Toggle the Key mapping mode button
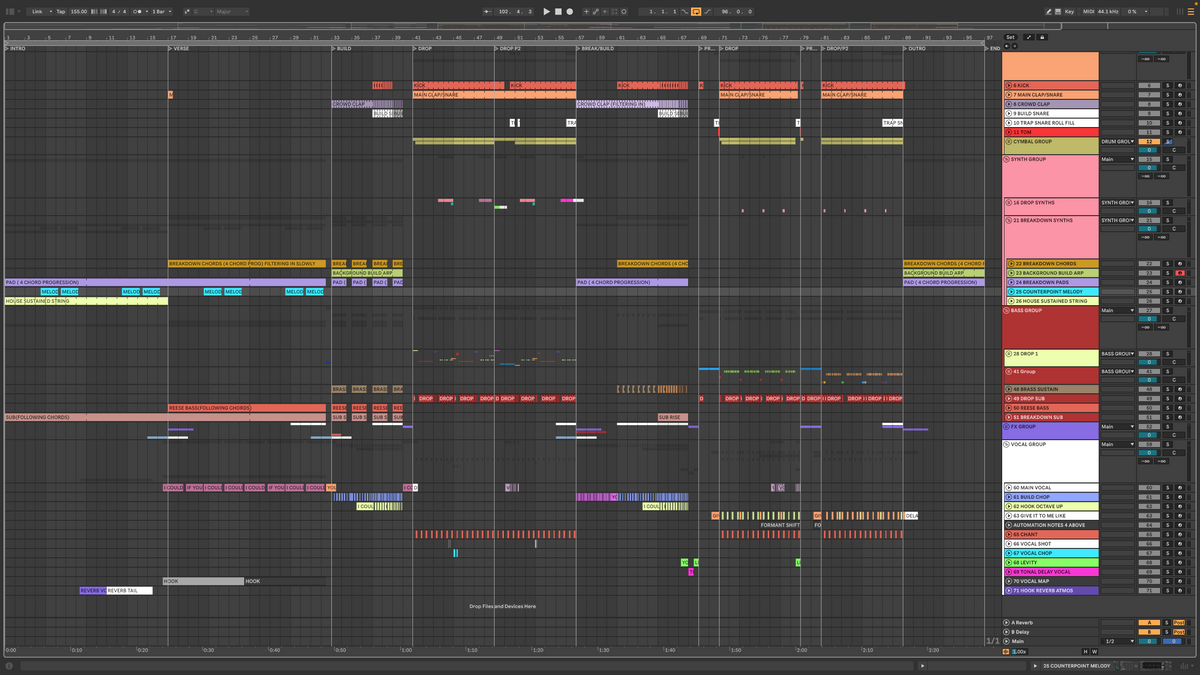Viewport: 1200px width, 675px height. (x=1069, y=11)
